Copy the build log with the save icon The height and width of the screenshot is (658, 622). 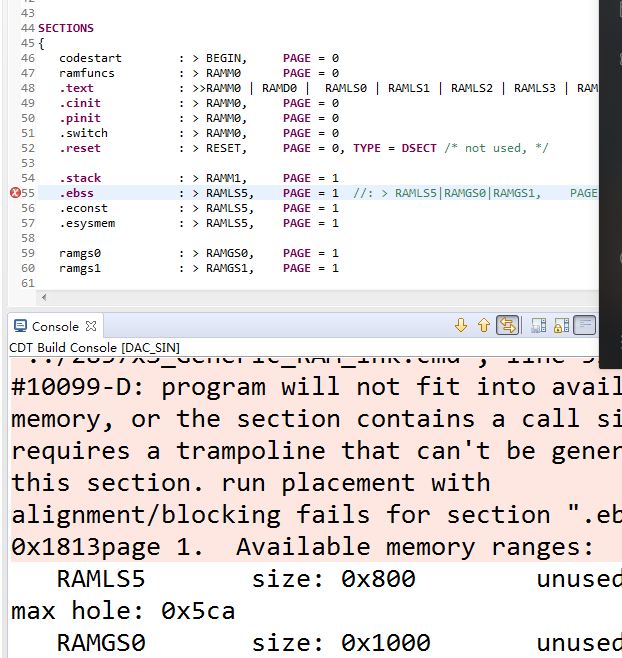(538, 326)
